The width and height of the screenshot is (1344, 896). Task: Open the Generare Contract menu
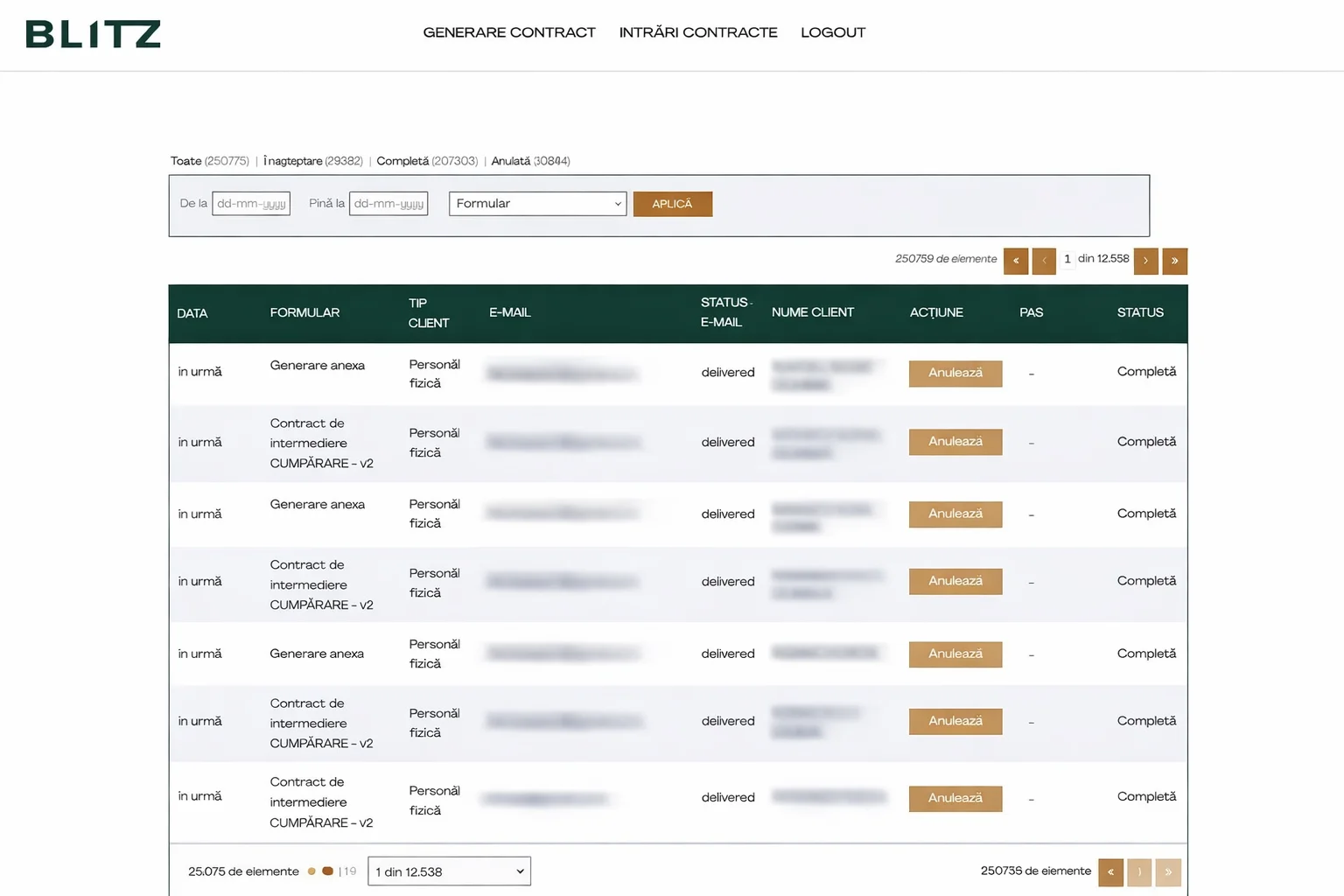click(x=508, y=32)
